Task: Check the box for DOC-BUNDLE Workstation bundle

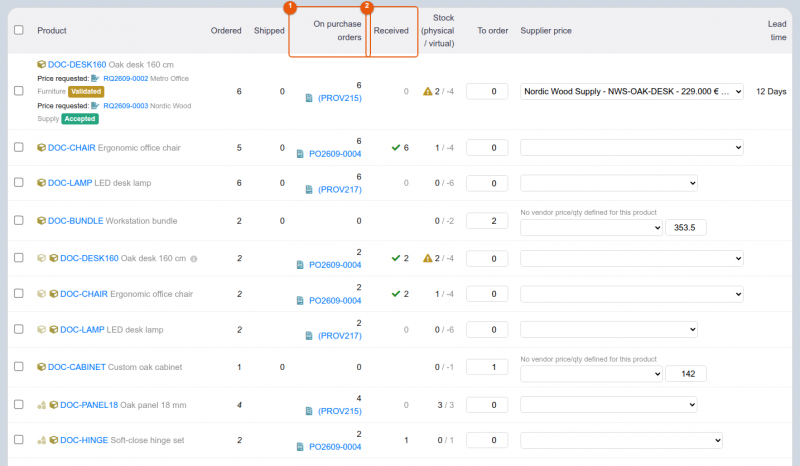Action: 19,220
